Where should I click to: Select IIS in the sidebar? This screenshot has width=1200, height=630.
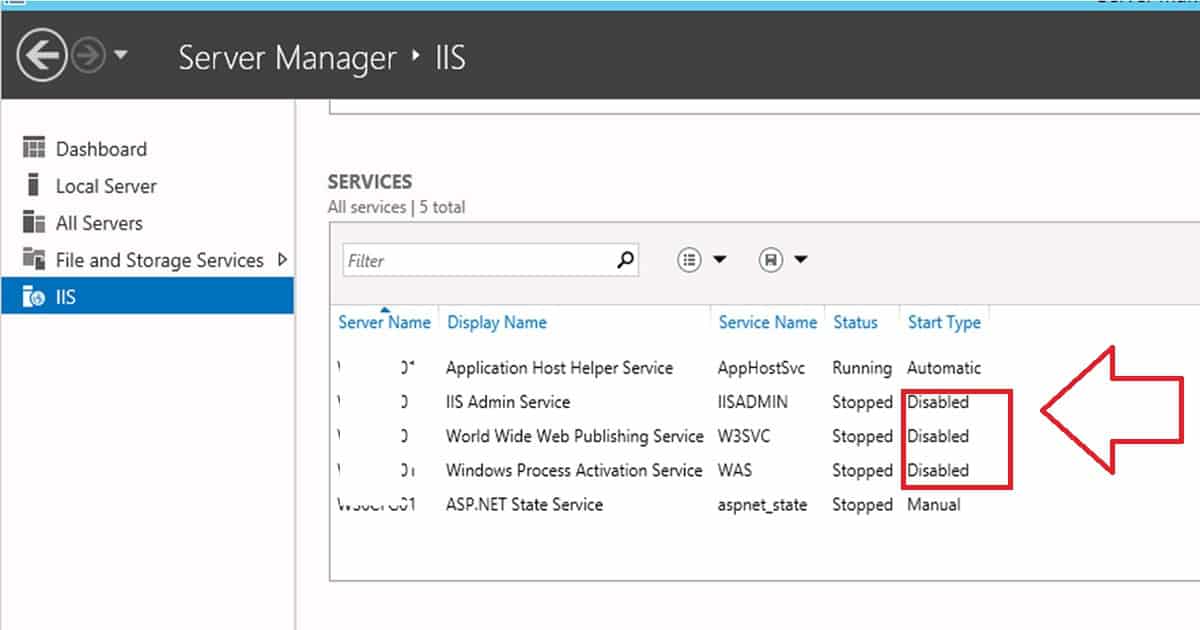click(x=147, y=297)
